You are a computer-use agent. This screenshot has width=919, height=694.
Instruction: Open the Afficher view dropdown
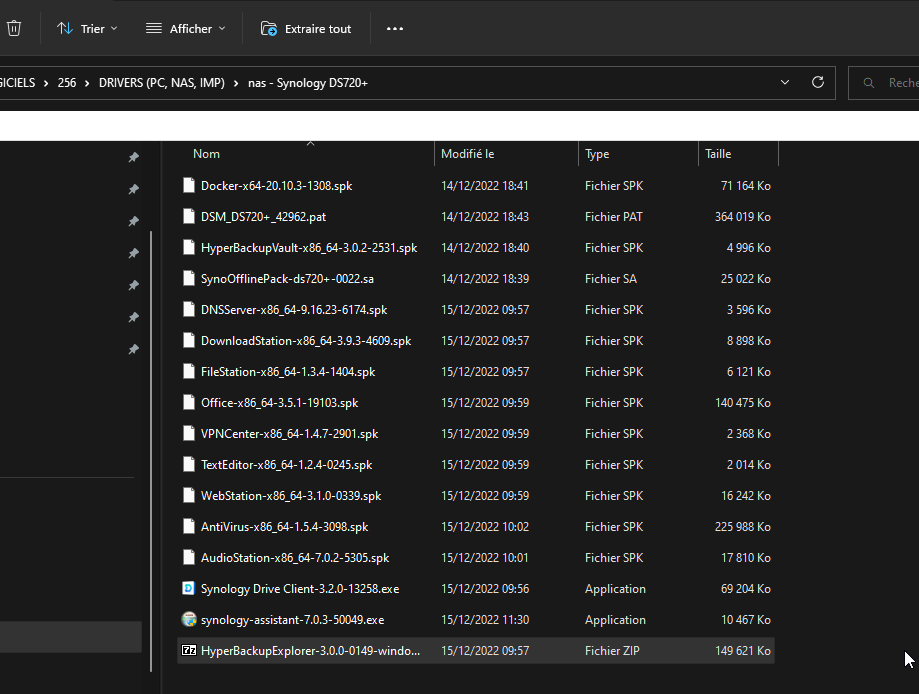(x=186, y=29)
